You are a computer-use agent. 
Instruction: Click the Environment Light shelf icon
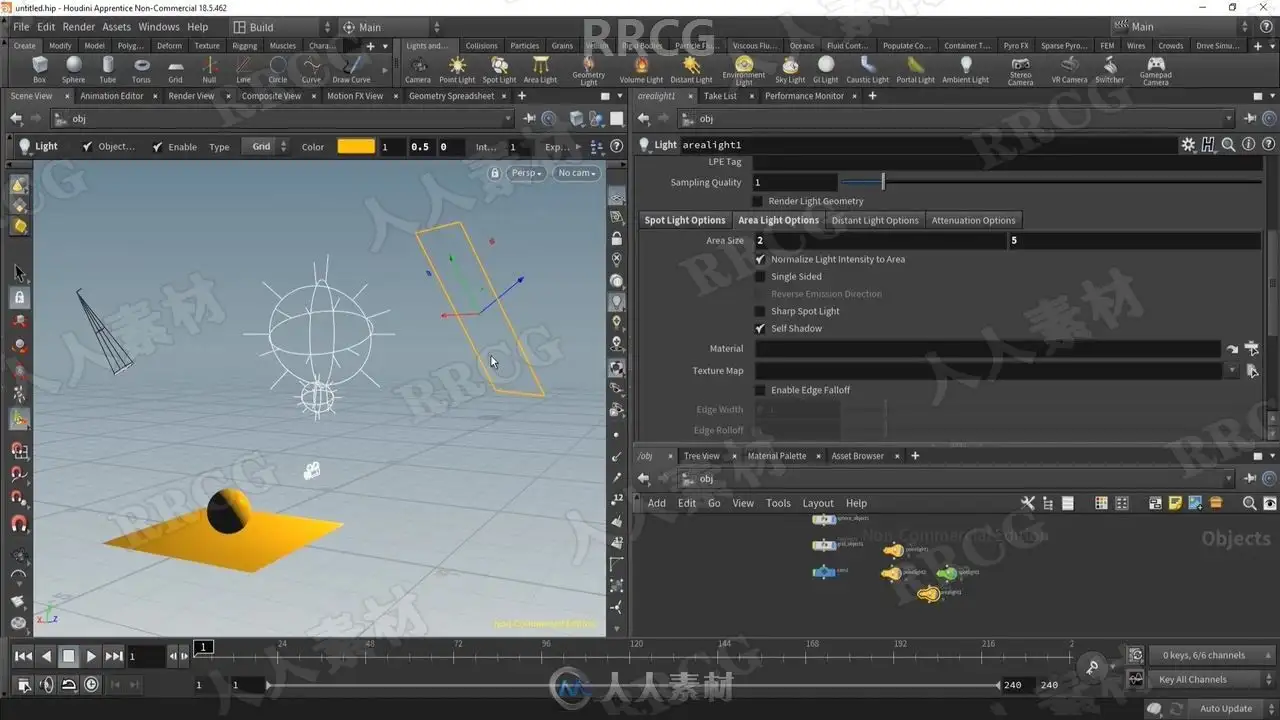point(743,68)
